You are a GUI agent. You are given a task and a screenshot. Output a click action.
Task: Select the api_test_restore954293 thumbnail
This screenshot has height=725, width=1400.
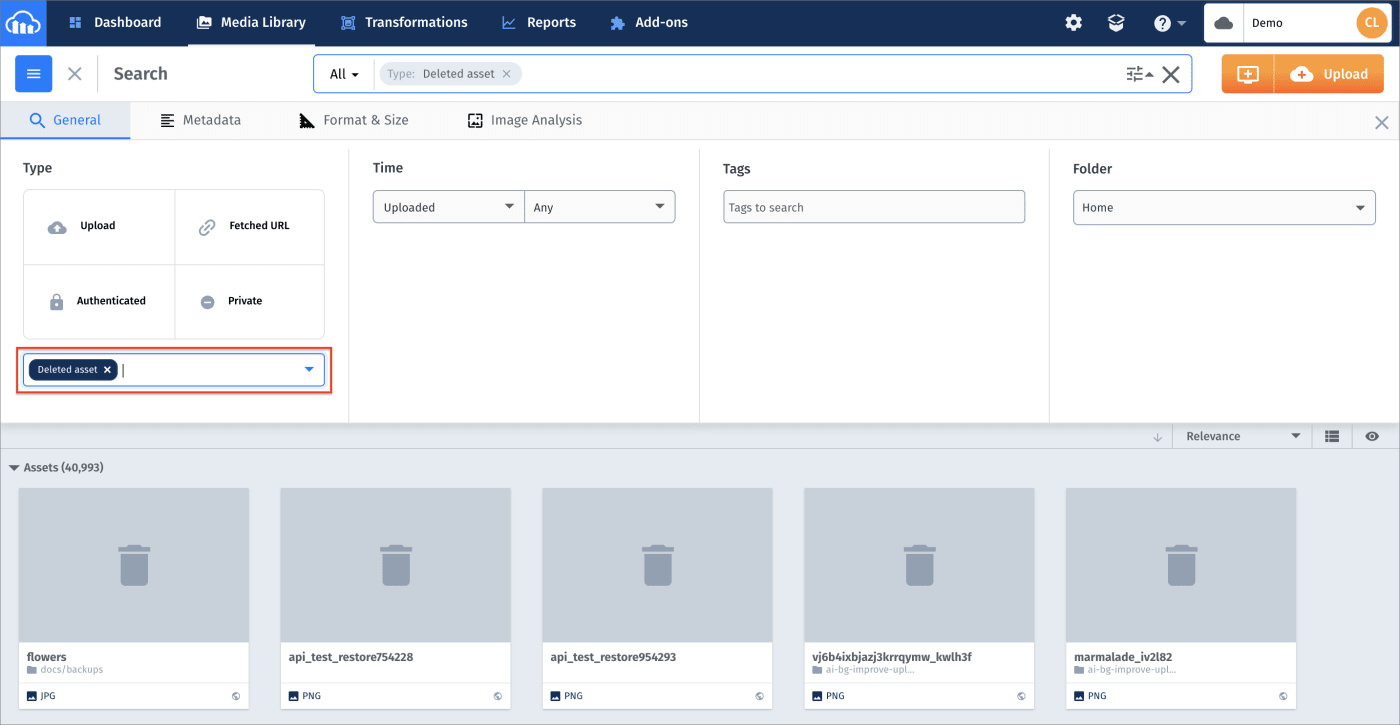coord(658,565)
